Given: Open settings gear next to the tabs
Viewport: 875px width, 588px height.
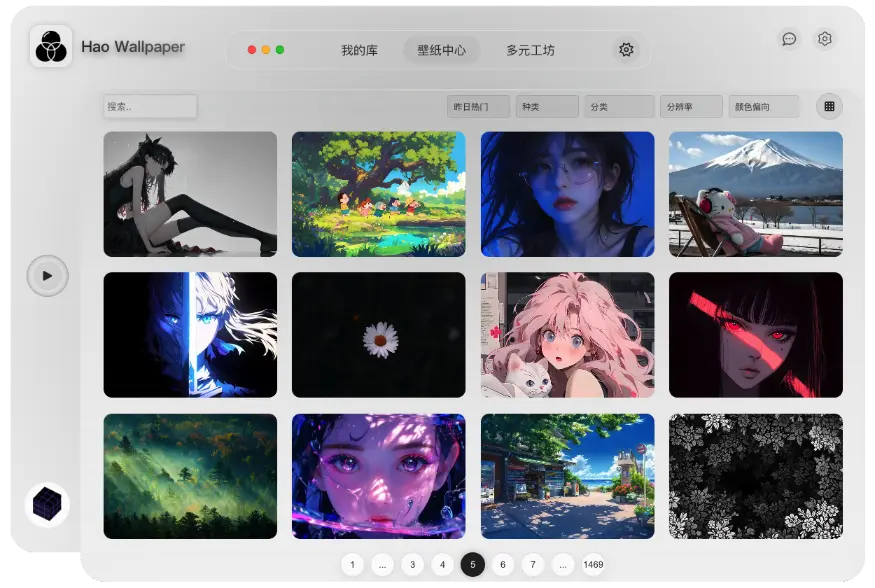Looking at the screenshot, I should [626, 50].
